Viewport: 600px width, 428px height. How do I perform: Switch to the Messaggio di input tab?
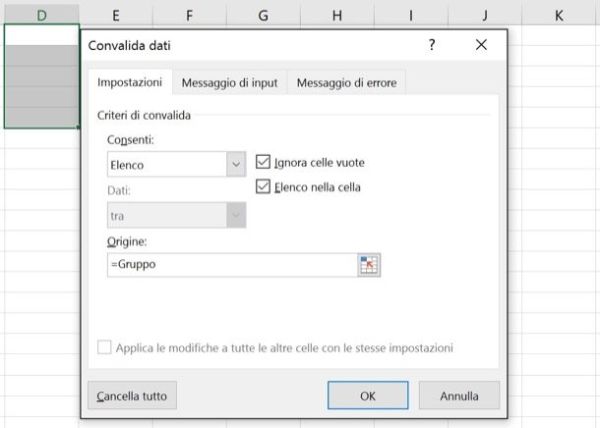click(x=229, y=83)
